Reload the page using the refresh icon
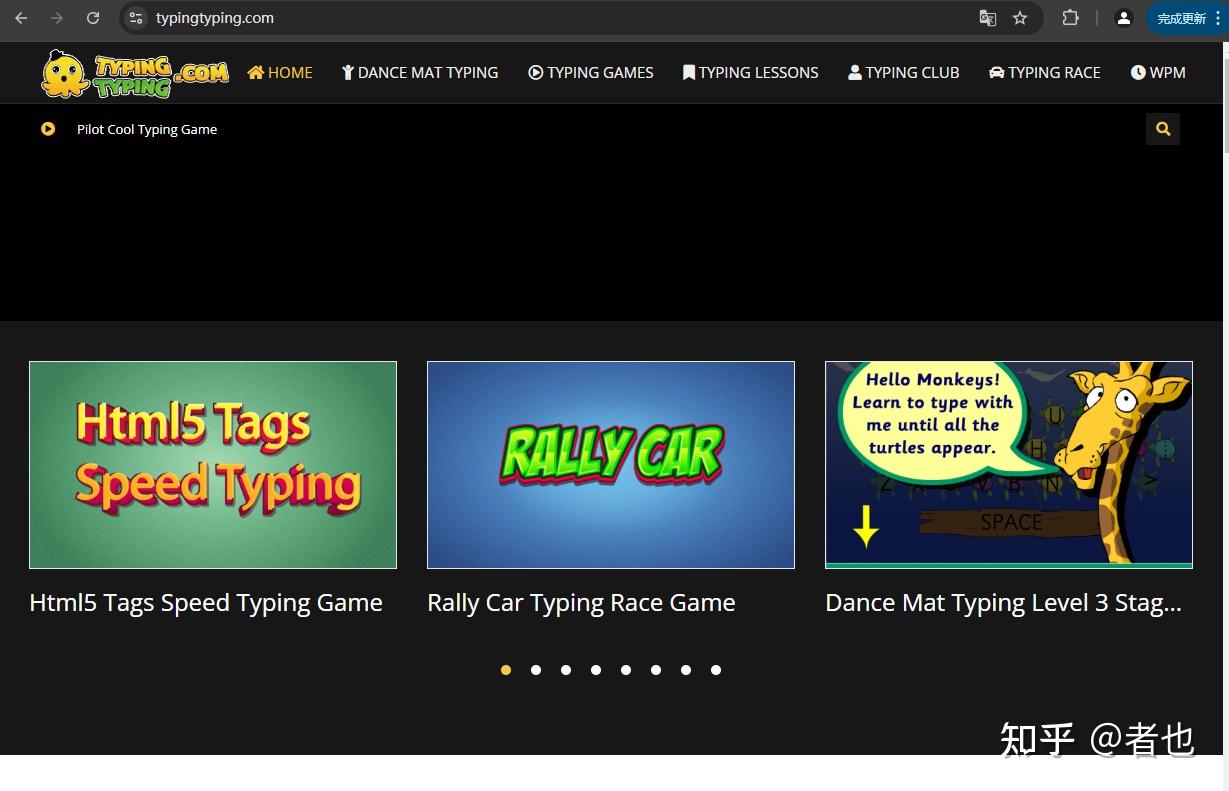Image resolution: width=1229 pixels, height=791 pixels. pos(93,18)
